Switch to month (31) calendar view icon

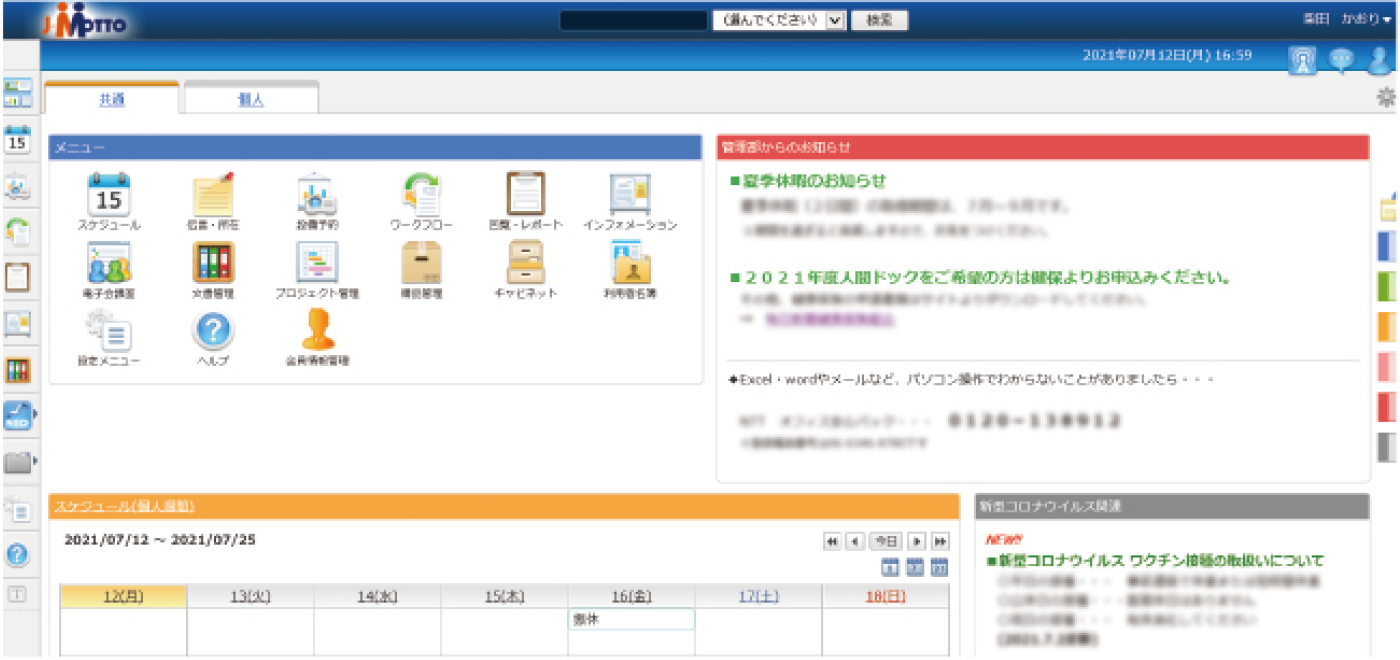[939, 568]
